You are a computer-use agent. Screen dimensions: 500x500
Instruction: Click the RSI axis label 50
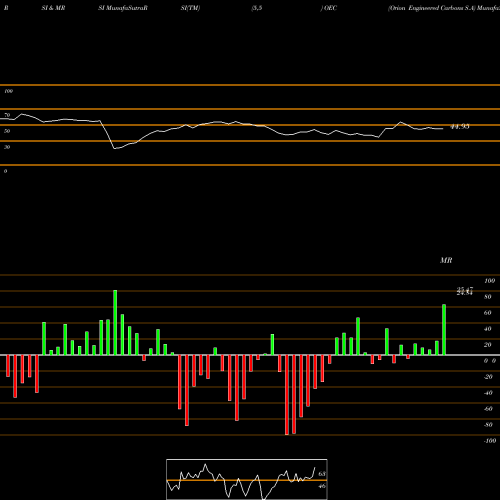[x=7, y=131]
